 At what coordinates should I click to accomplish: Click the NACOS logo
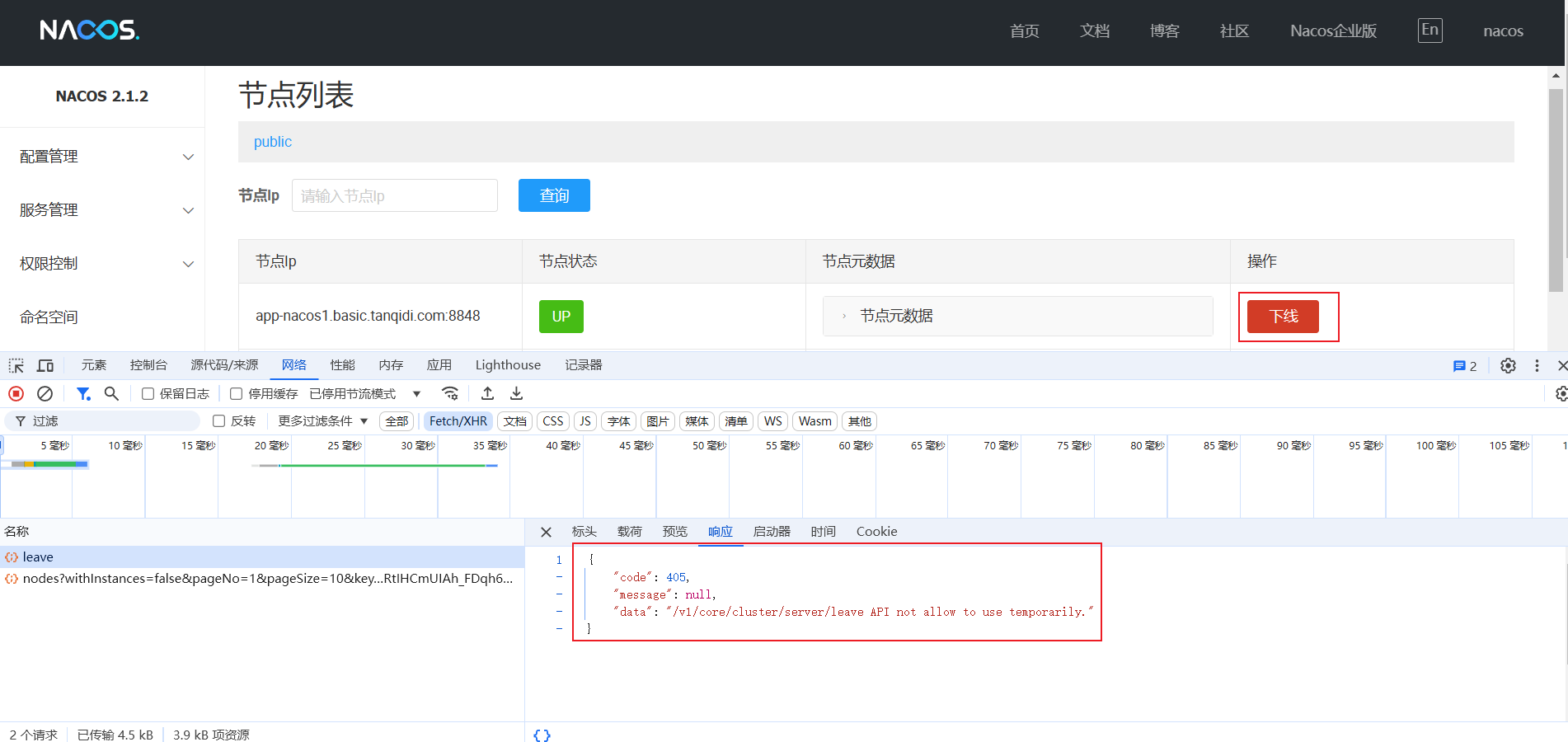click(90, 31)
